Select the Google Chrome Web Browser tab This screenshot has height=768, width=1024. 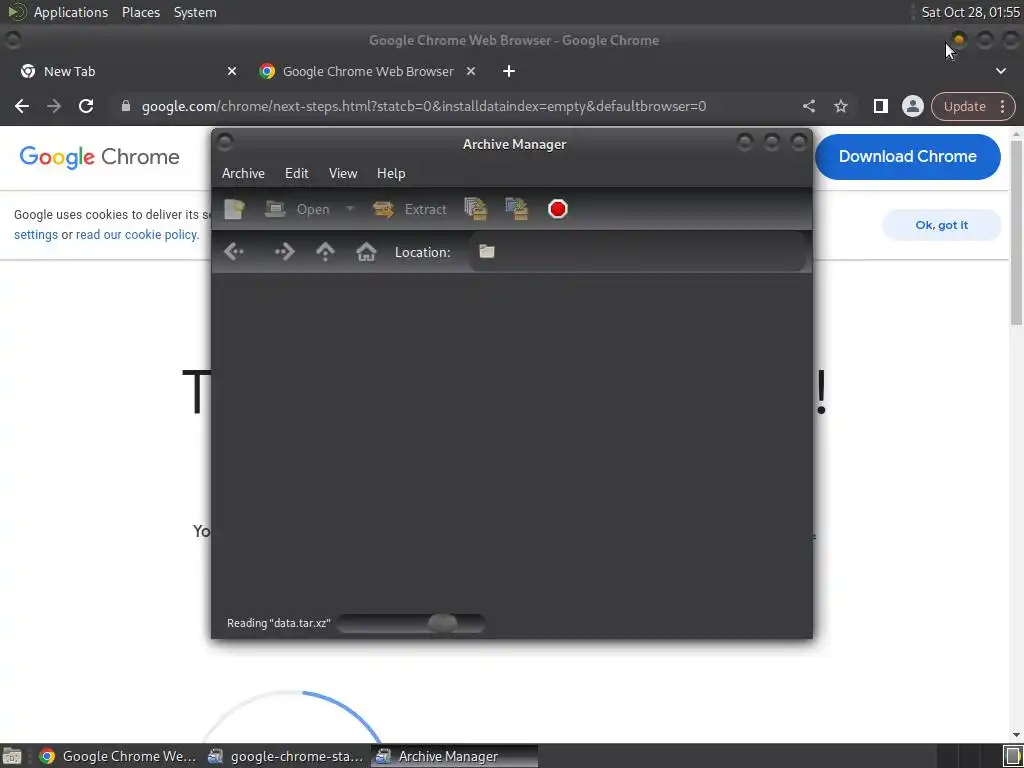[368, 71]
